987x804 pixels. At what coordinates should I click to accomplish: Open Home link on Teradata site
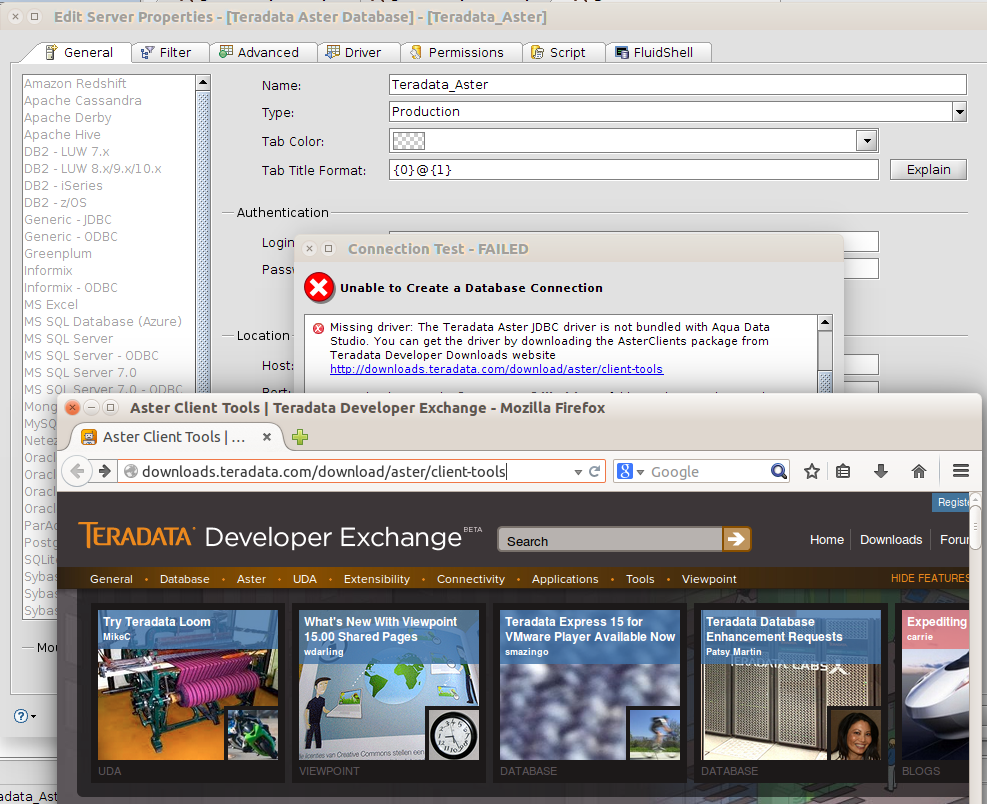click(826, 540)
